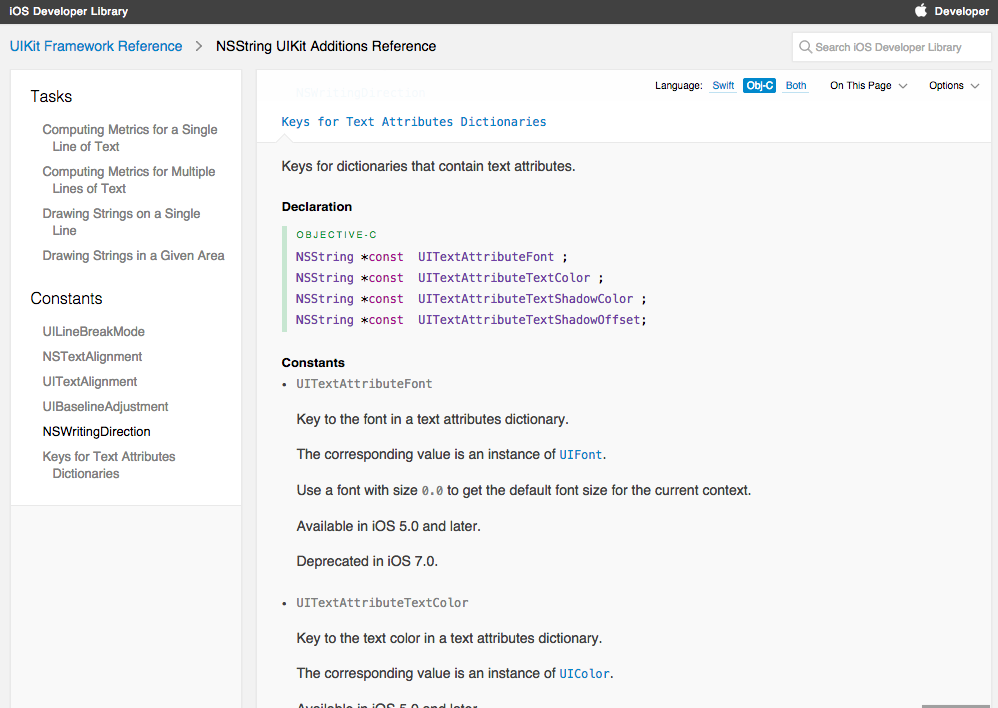Open the Options dropdown menu
998x708 pixels.
[x=953, y=86]
